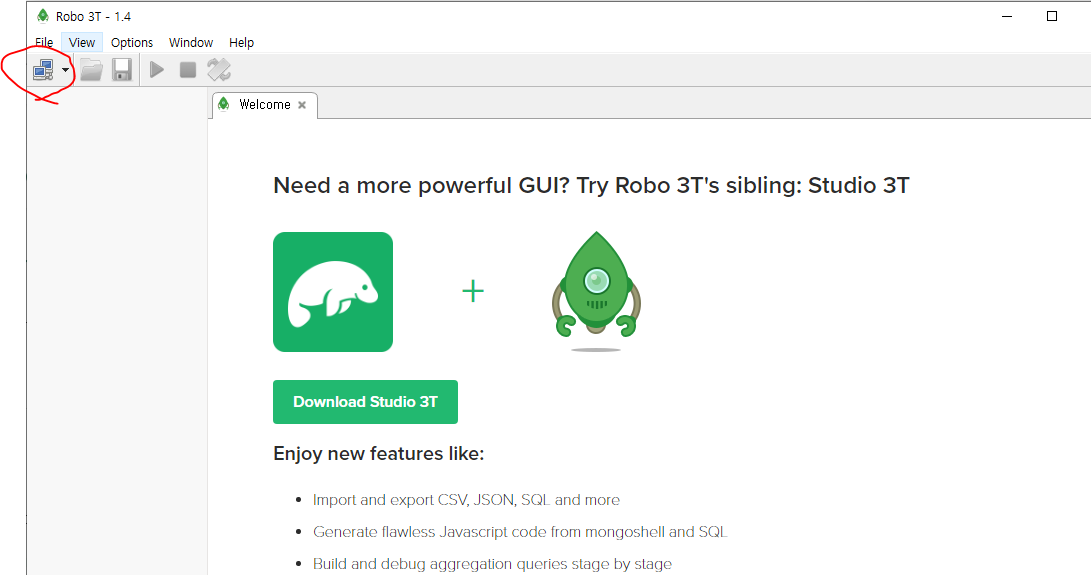
Task: Click the 'Enjoy new features like:' heading
Action: (x=379, y=454)
